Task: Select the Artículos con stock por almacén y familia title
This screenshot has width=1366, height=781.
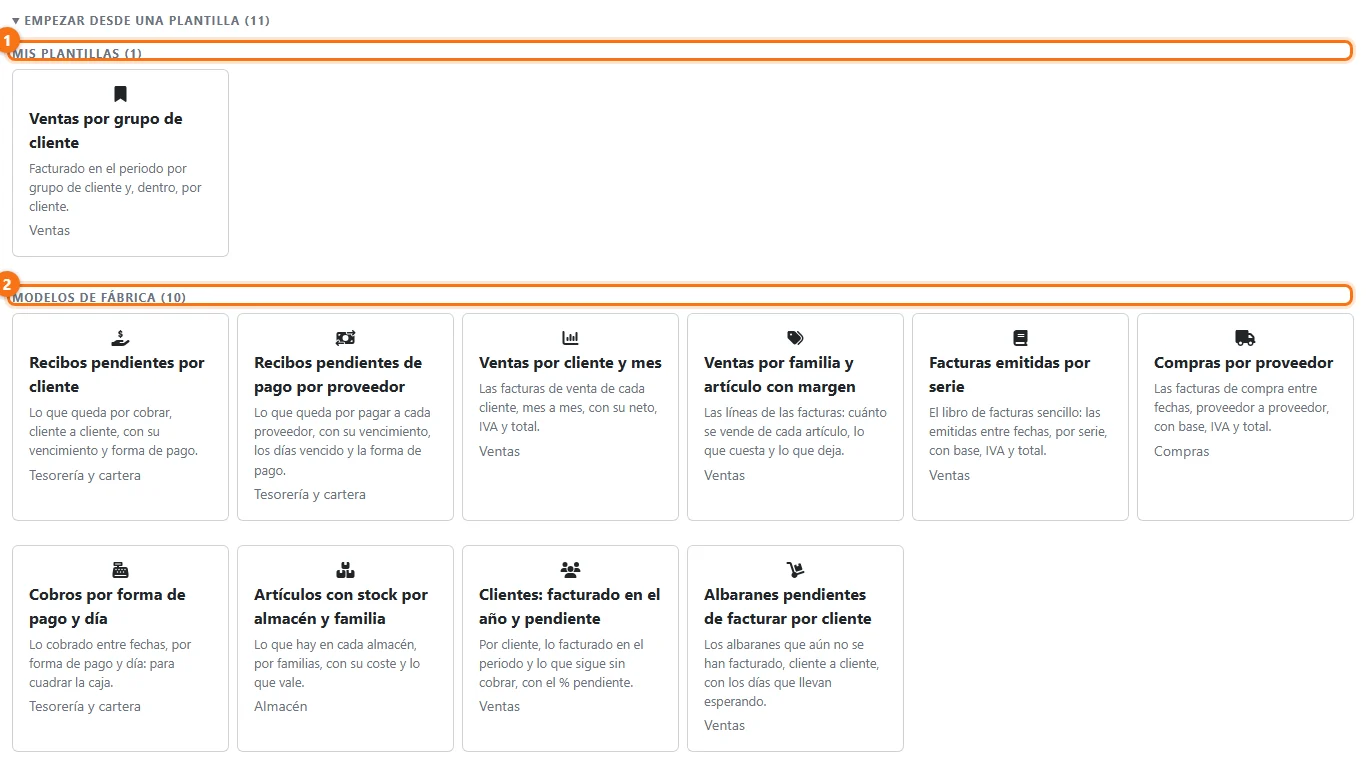Action: (x=341, y=606)
